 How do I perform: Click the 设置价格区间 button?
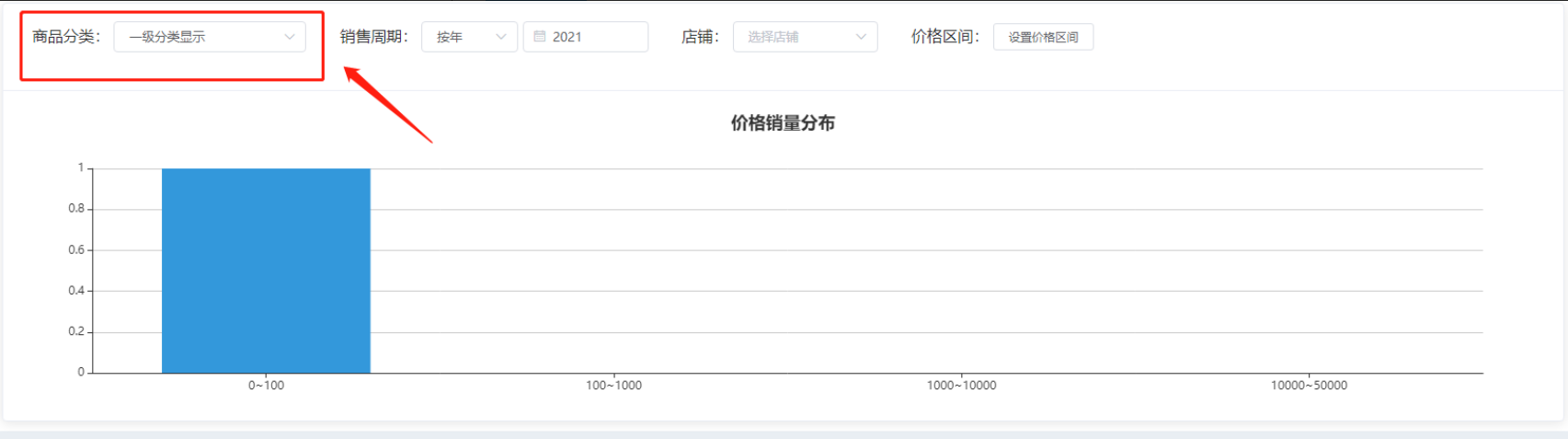(x=1043, y=37)
